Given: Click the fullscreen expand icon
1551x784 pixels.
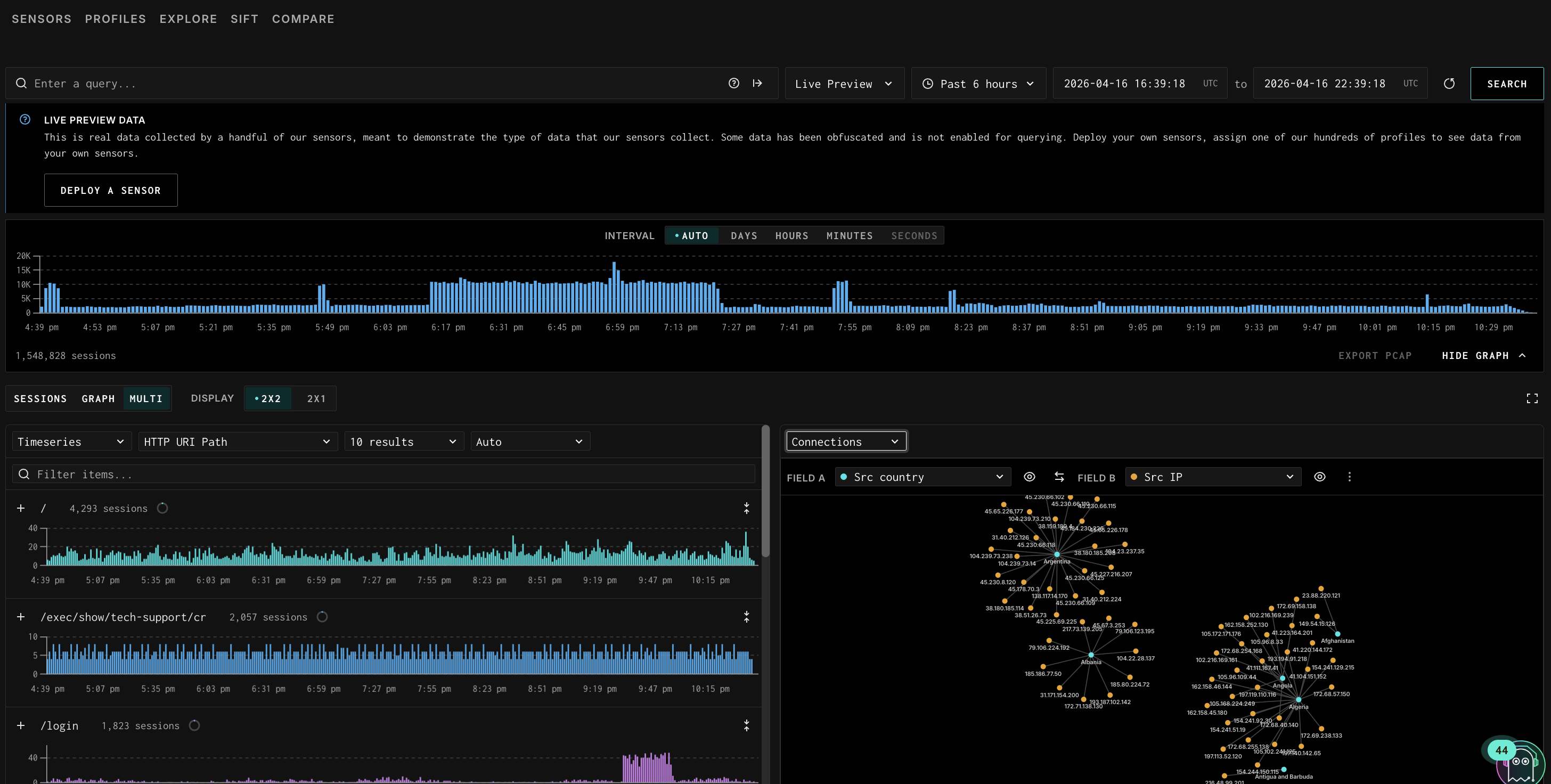Looking at the screenshot, I should [1532, 398].
